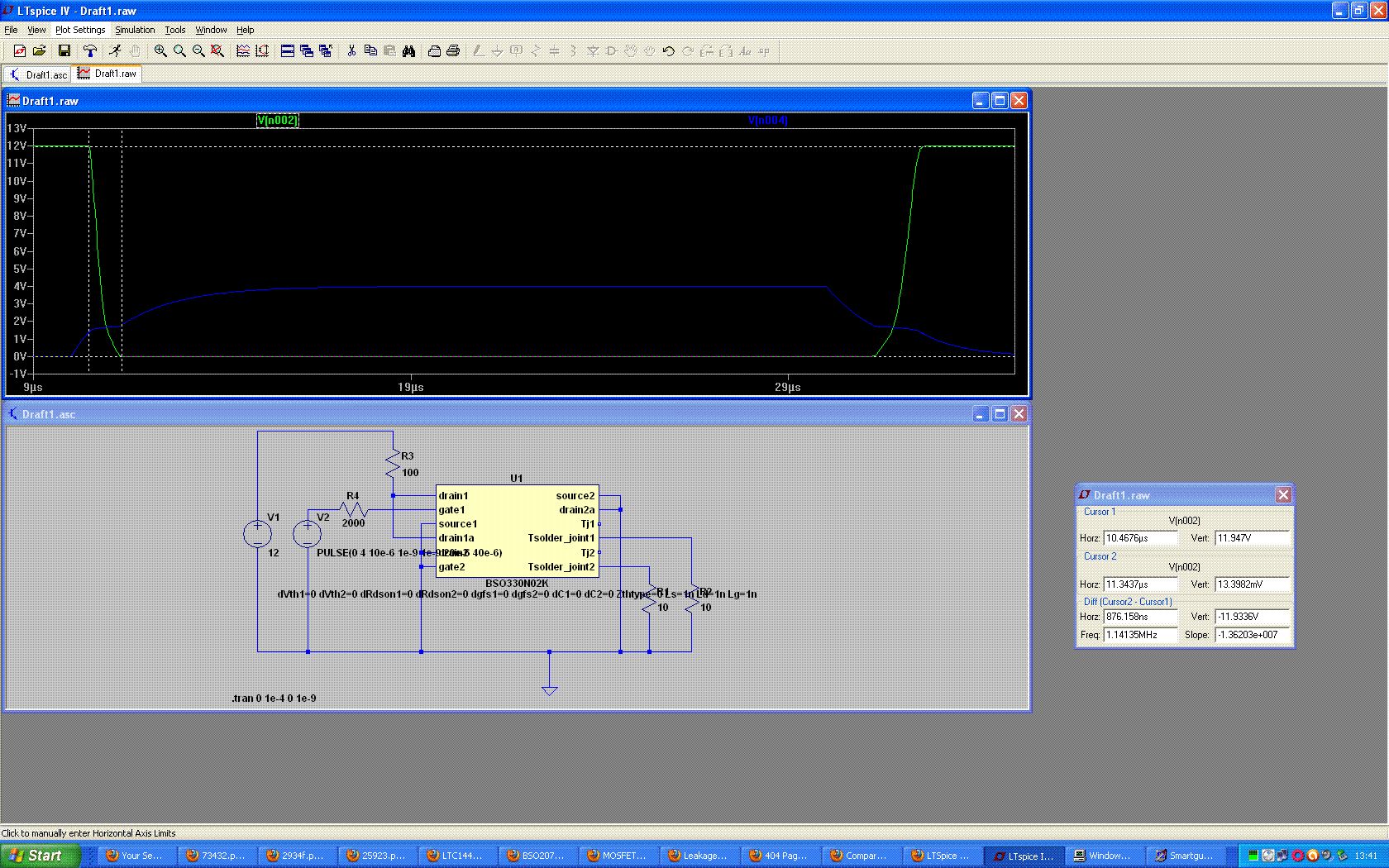Click Cursor 1 Horz value field
The image size is (1389, 868).
[x=1139, y=538]
